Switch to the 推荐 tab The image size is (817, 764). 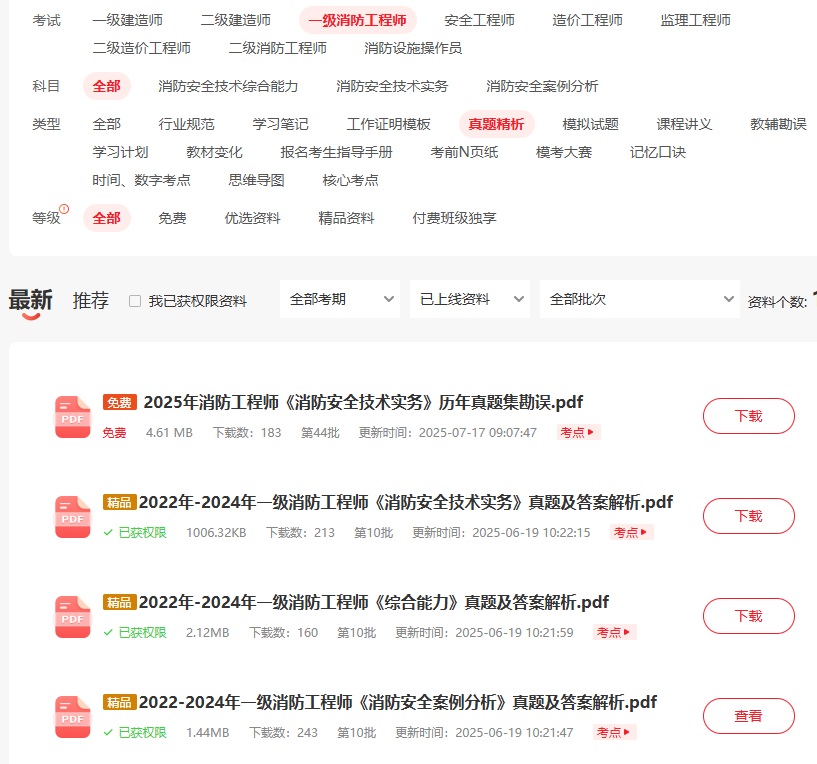91,300
